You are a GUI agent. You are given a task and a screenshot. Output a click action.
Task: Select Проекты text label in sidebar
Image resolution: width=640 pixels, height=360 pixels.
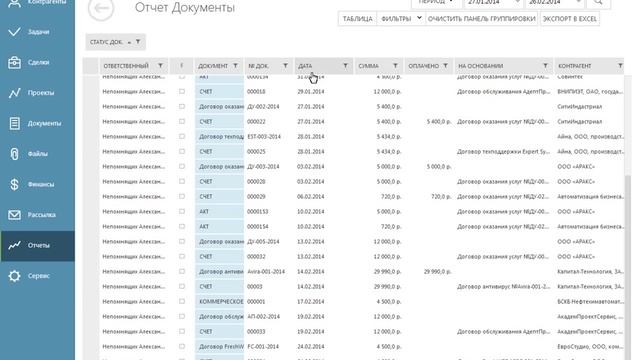pos(41,93)
